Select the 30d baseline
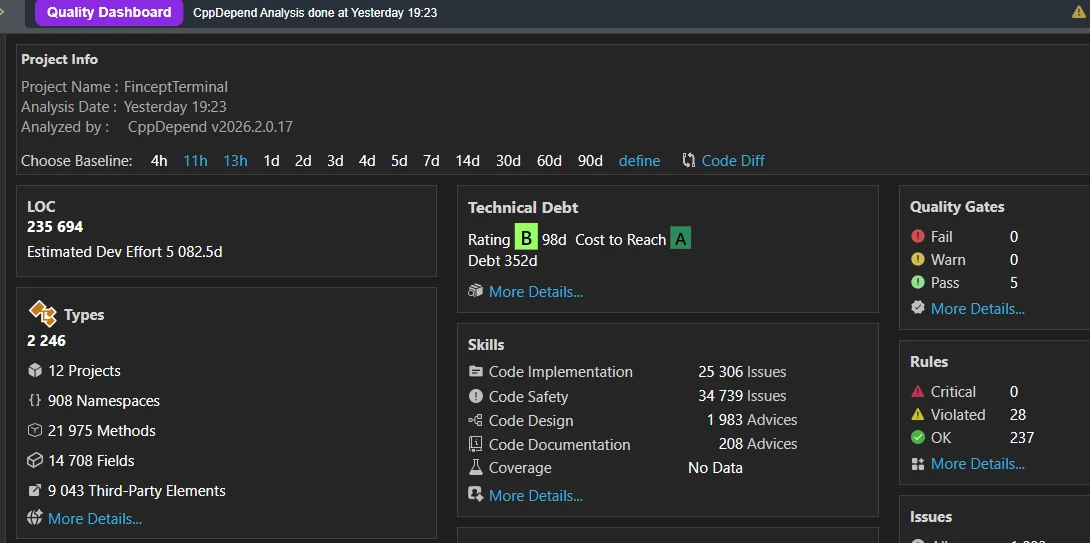1090x543 pixels. coord(508,161)
